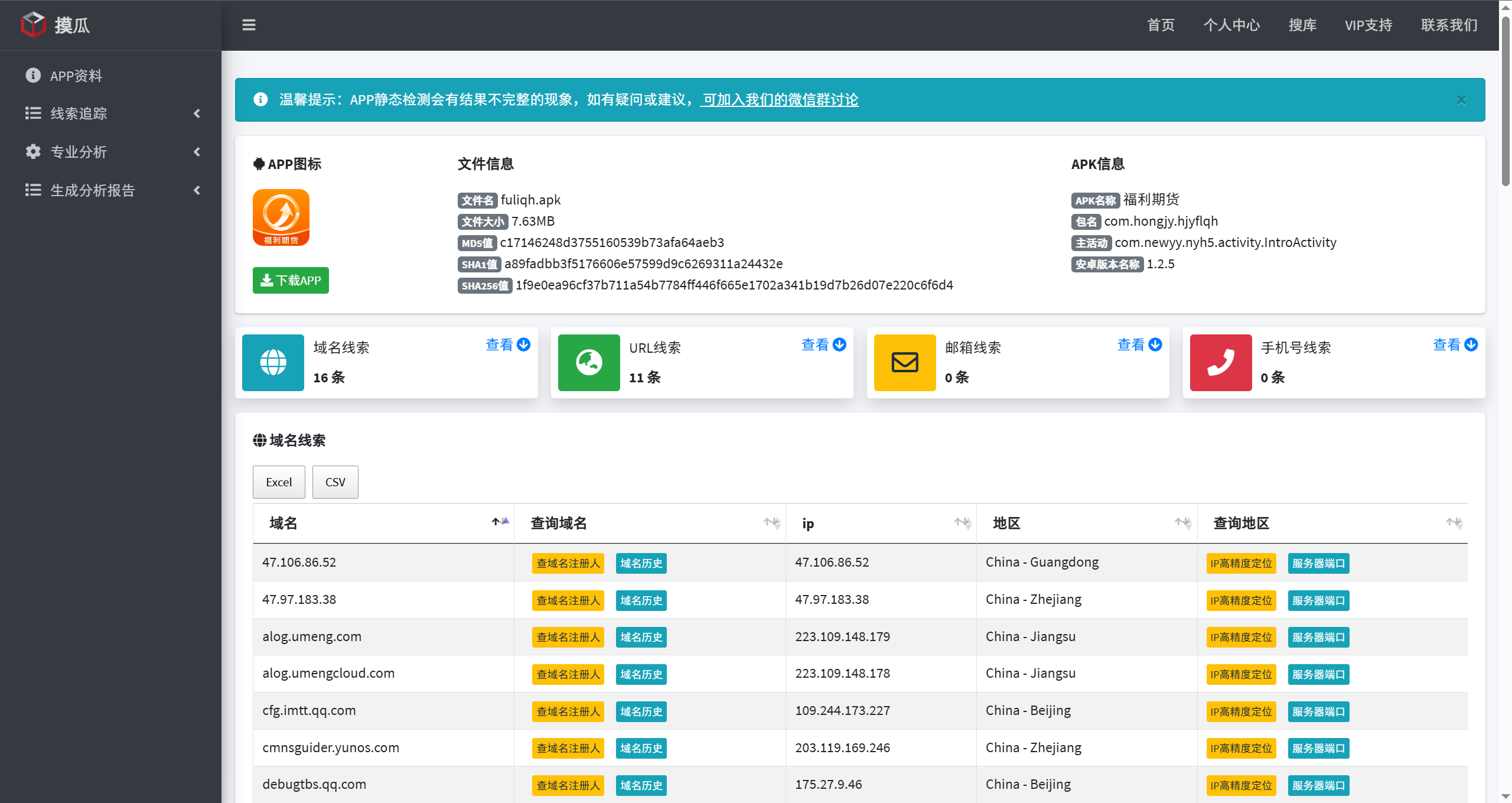Click the 摸瓜 cube logo icon

pos(33,24)
